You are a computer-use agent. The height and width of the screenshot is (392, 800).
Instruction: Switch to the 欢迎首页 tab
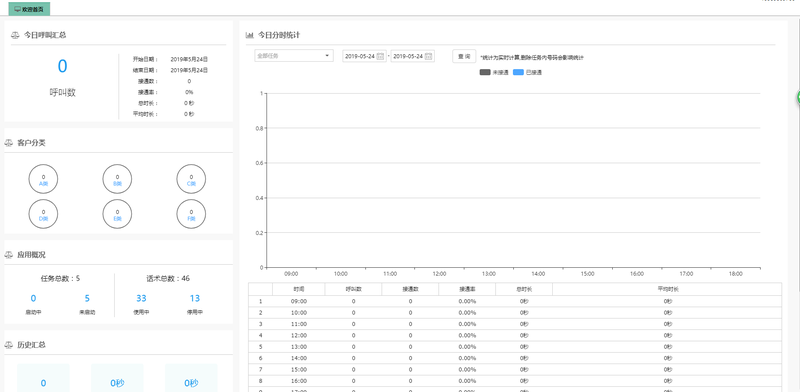point(29,9)
